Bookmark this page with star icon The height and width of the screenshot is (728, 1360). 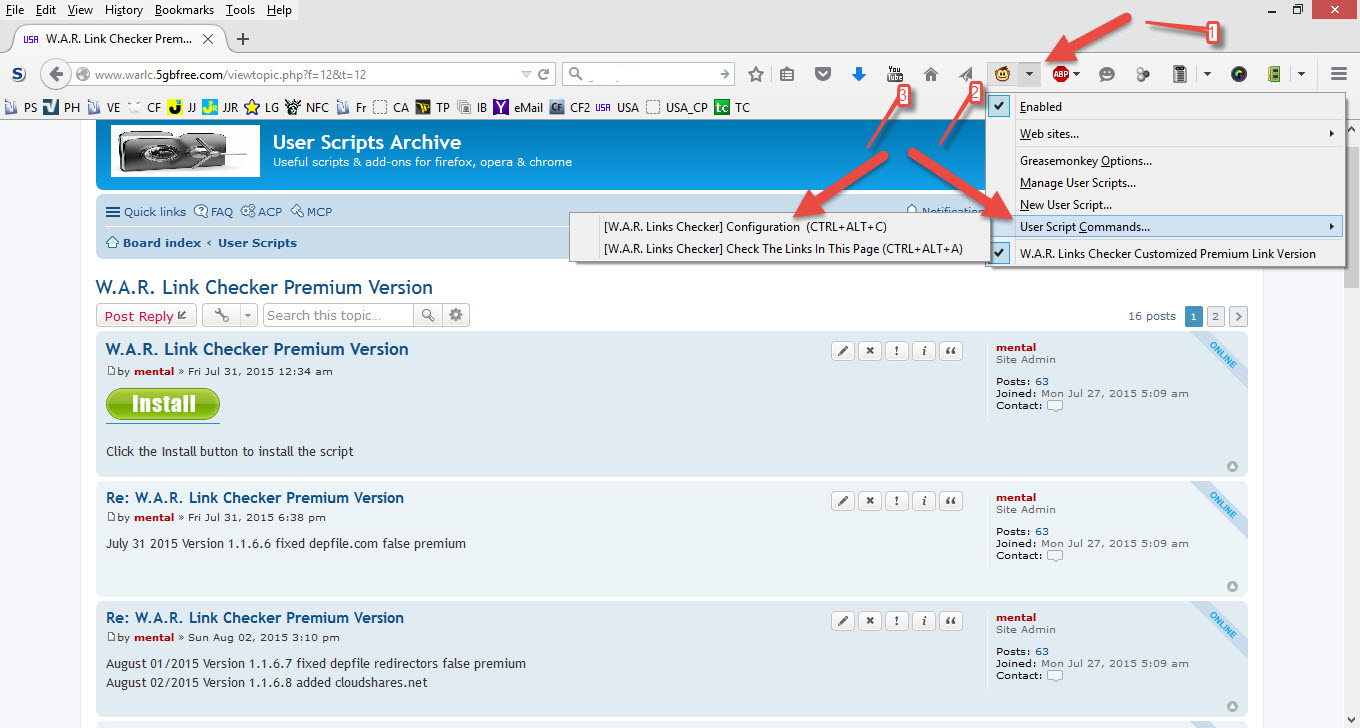click(756, 74)
